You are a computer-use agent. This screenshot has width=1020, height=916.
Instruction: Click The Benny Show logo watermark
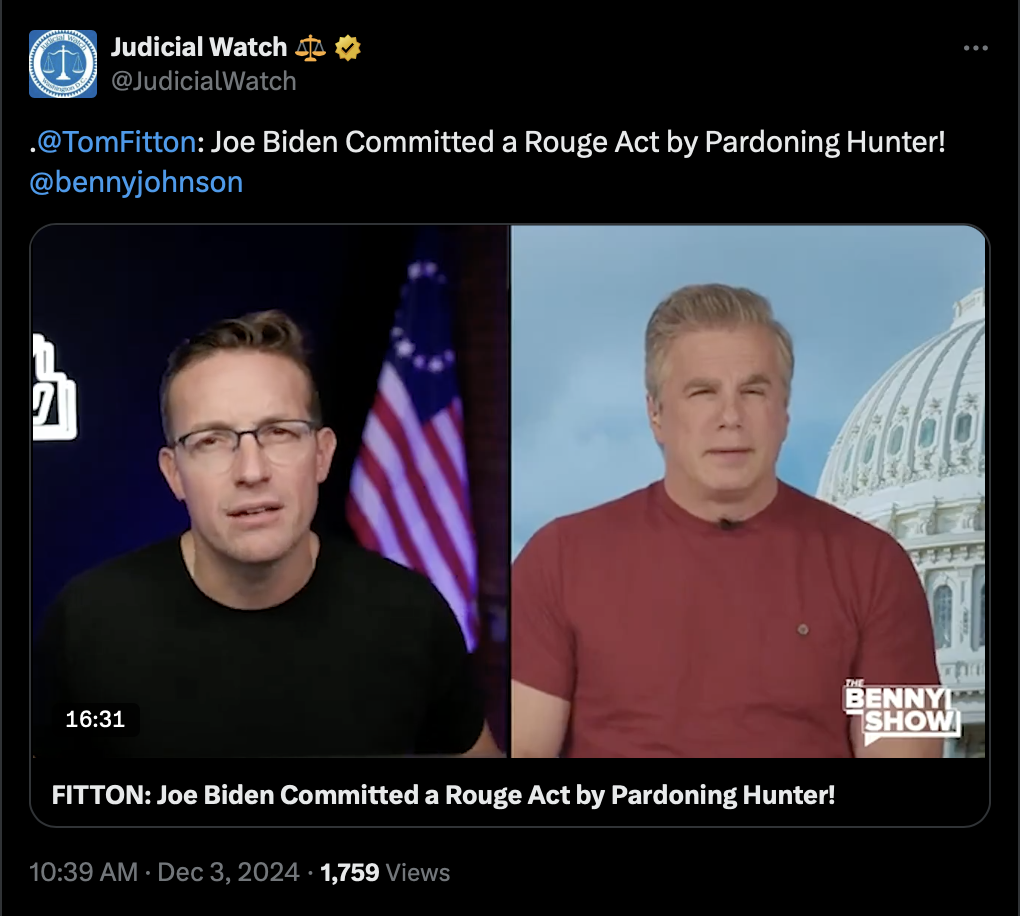pos(902,712)
